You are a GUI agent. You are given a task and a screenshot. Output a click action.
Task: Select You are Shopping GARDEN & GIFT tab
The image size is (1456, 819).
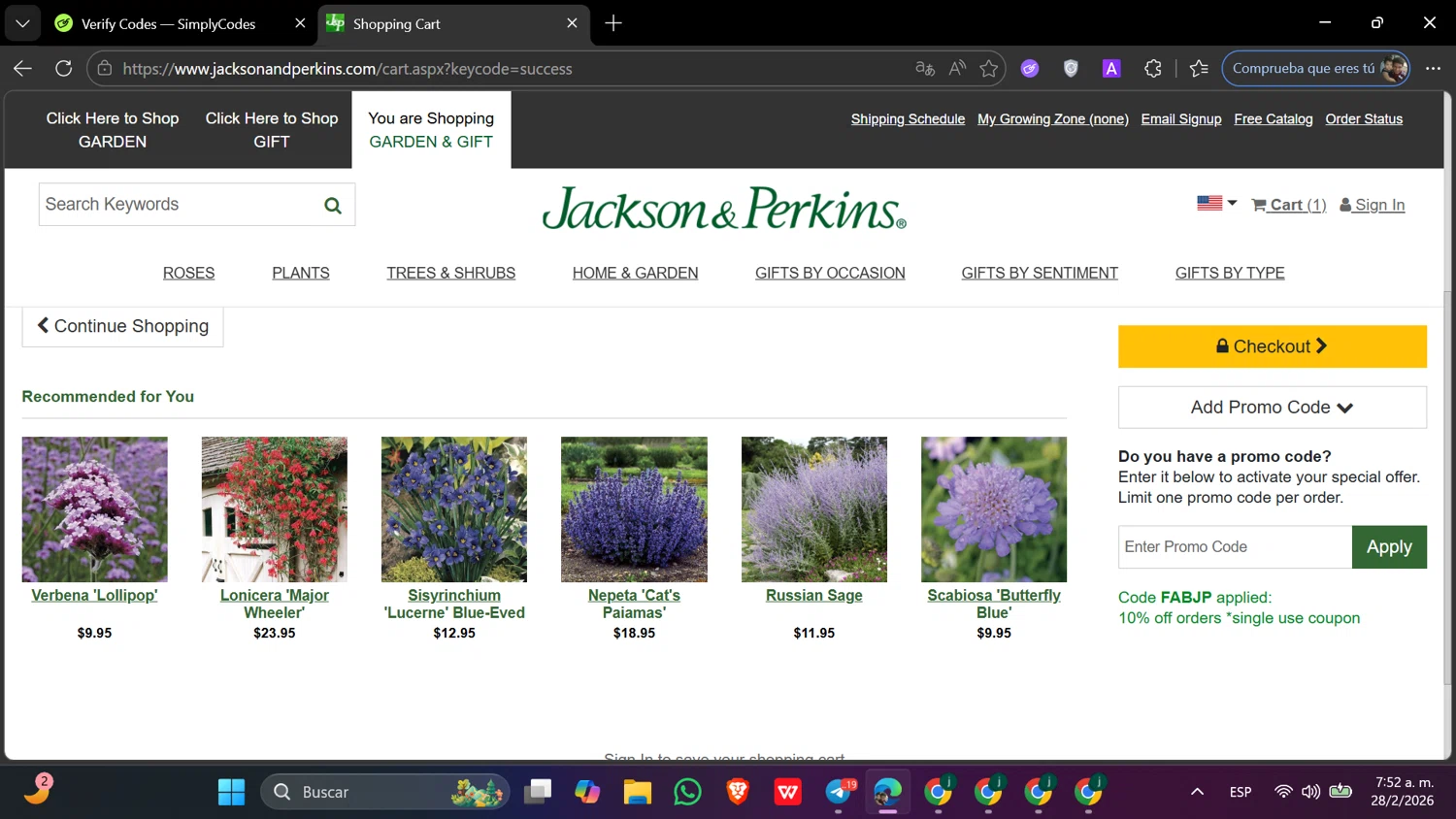pyautogui.click(x=431, y=130)
